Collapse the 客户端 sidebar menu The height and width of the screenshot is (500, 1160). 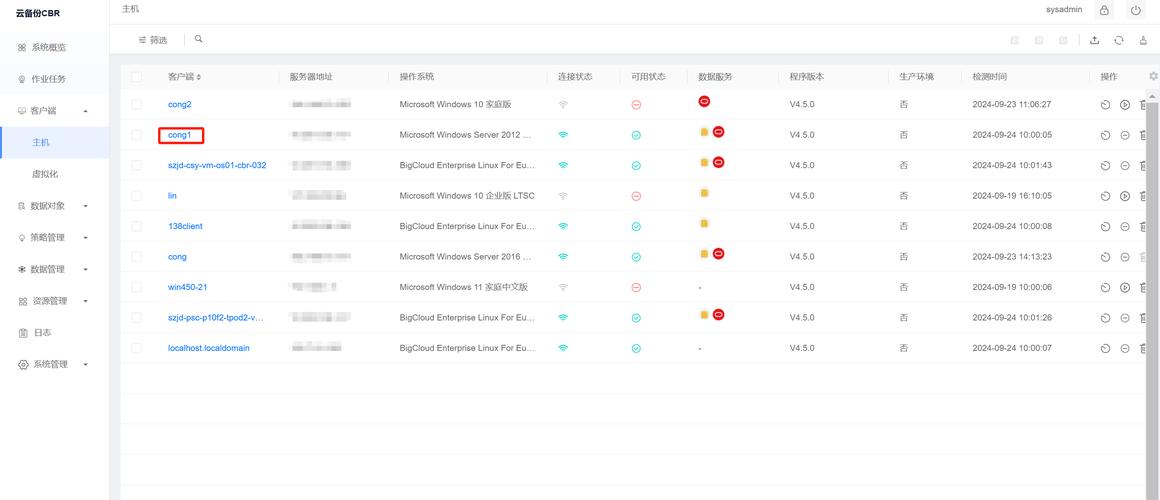(x=85, y=111)
